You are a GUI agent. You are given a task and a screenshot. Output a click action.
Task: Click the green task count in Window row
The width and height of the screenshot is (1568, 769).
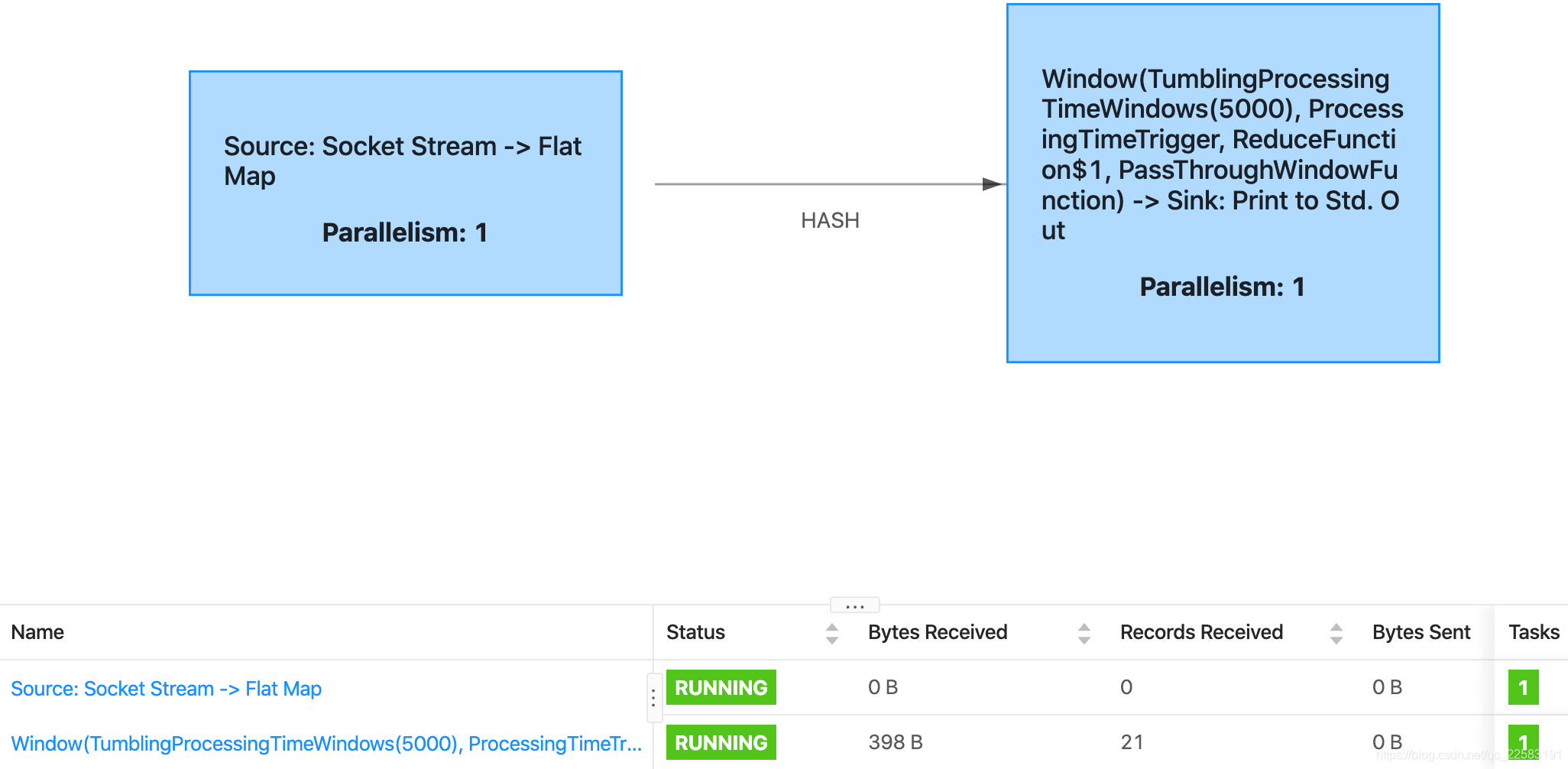tap(1524, 742)
